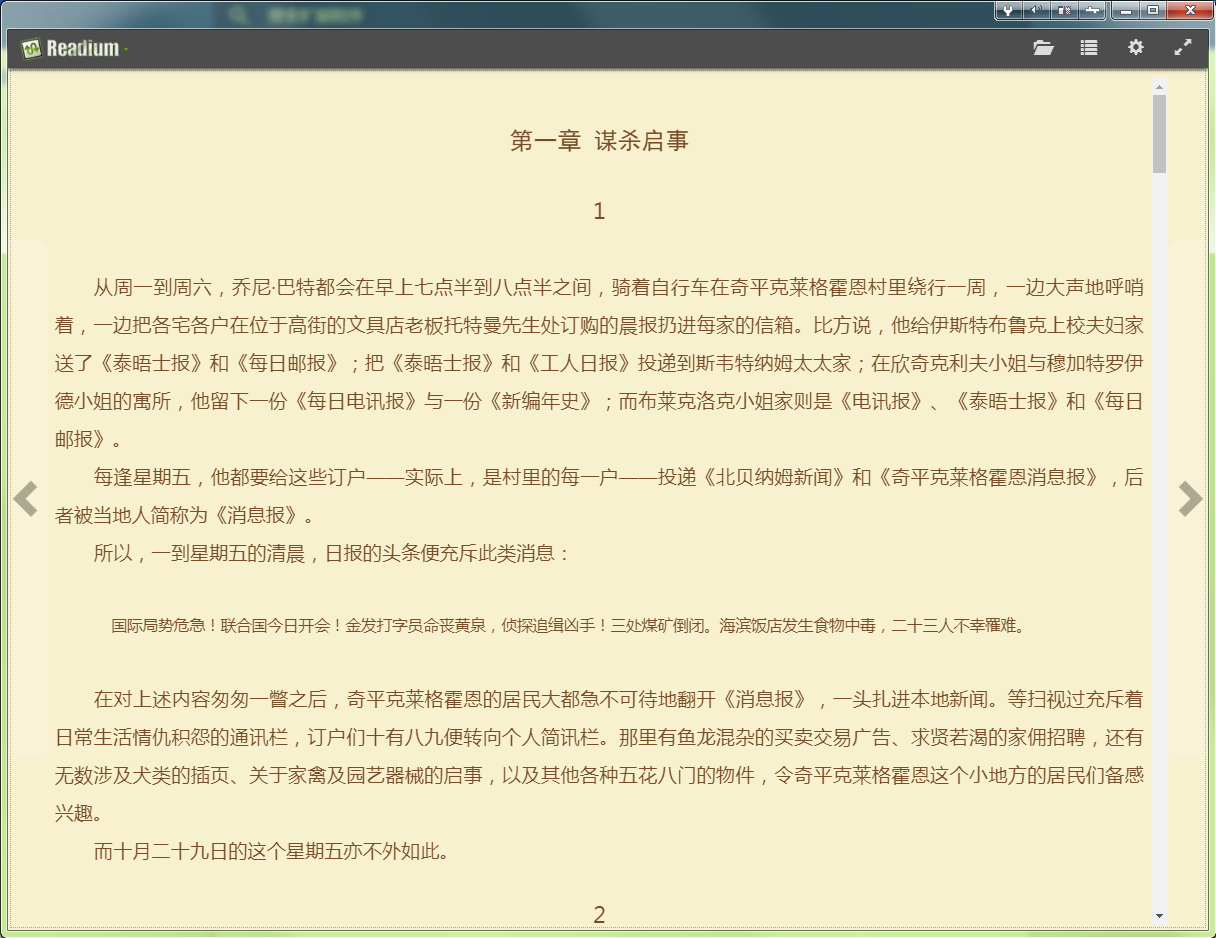Click the connection bar icon beside minimize

pyautogui.click(x=1092, y=10)
